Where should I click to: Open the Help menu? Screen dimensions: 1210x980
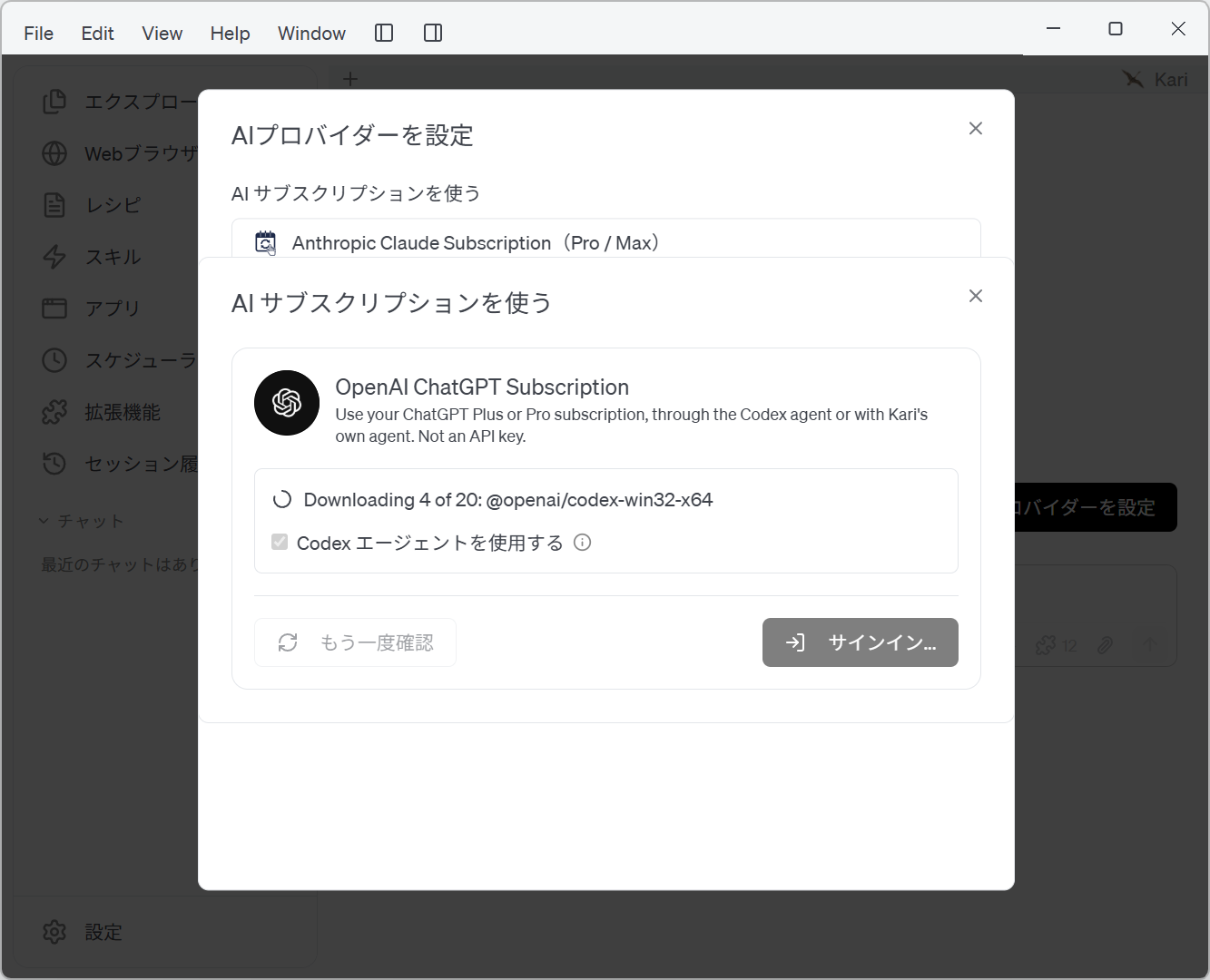point(230,34)
